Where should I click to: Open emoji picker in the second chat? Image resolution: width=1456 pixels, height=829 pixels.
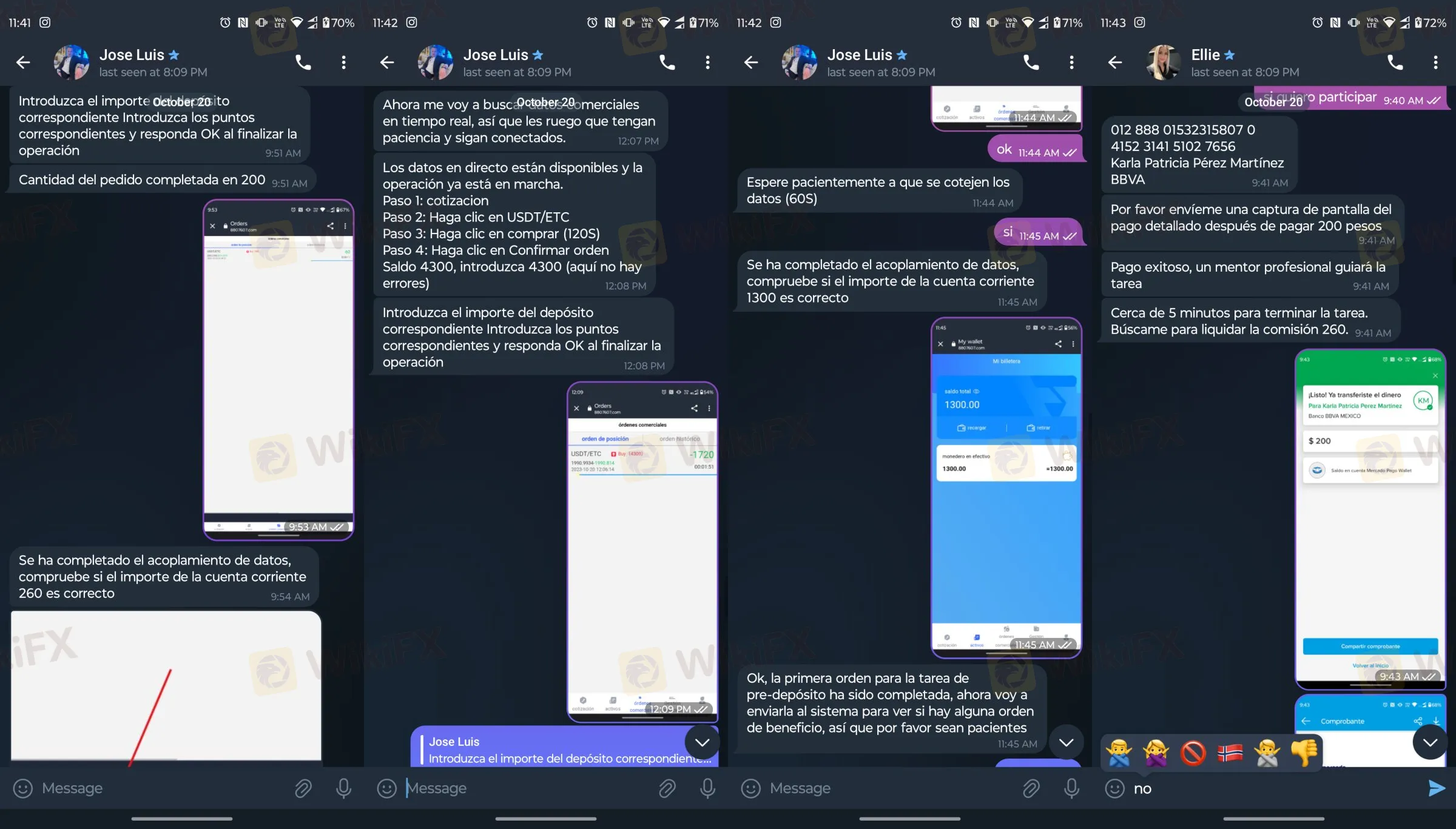[387, 788]
